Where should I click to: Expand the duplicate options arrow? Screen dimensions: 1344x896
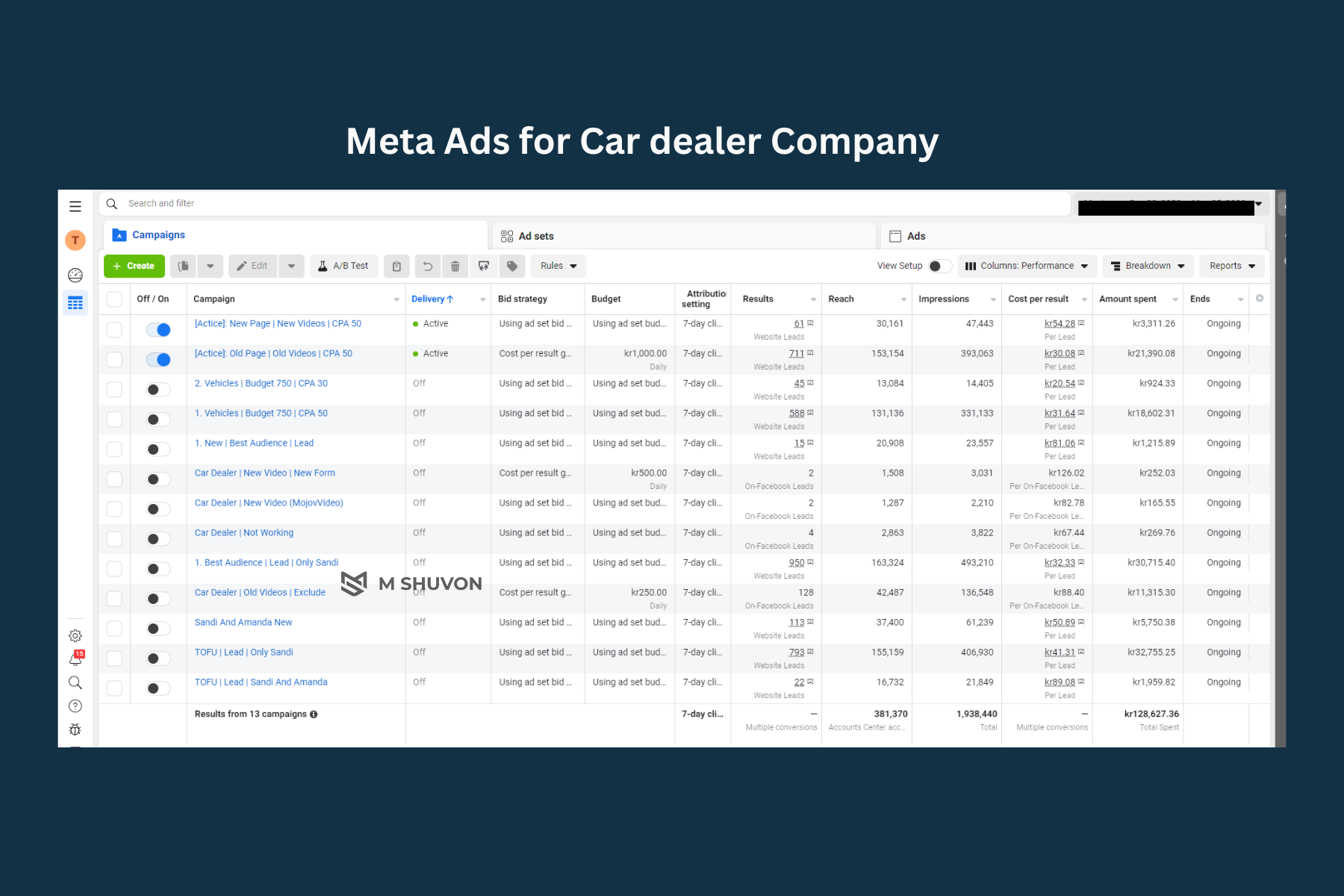(x=211, y=266)
